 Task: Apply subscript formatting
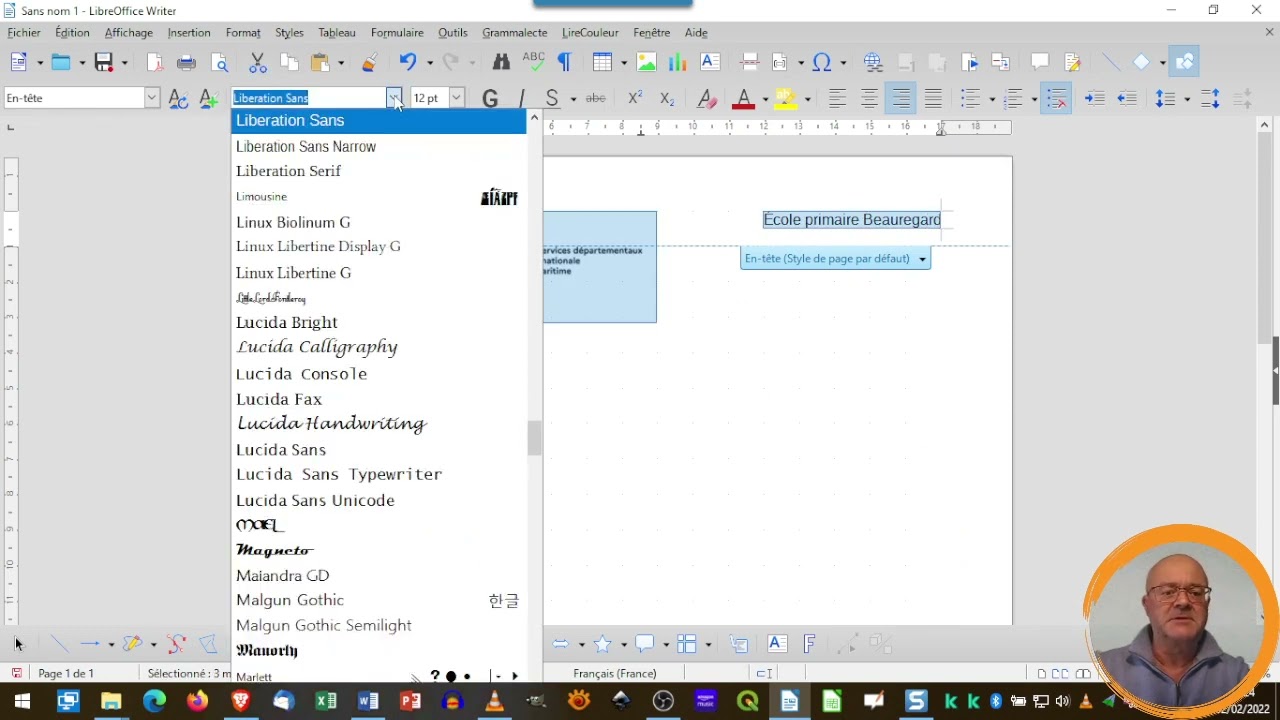pyautogui.click(x=667, y=98)
